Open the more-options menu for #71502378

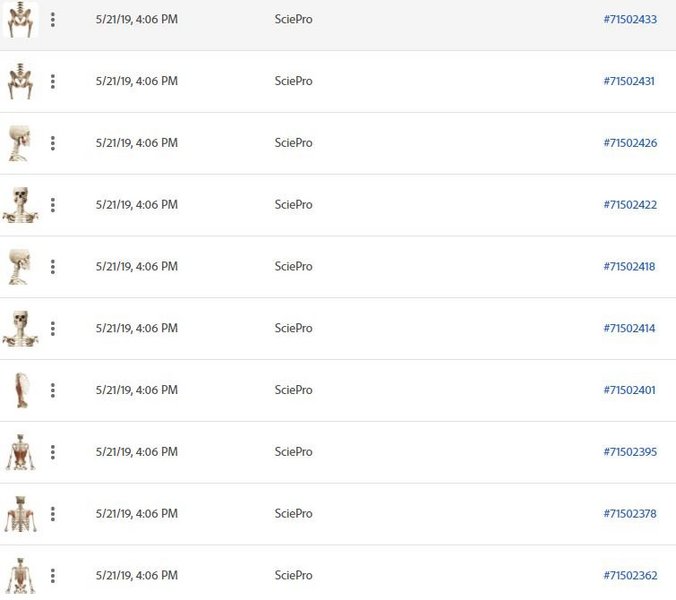coord(53,514)
